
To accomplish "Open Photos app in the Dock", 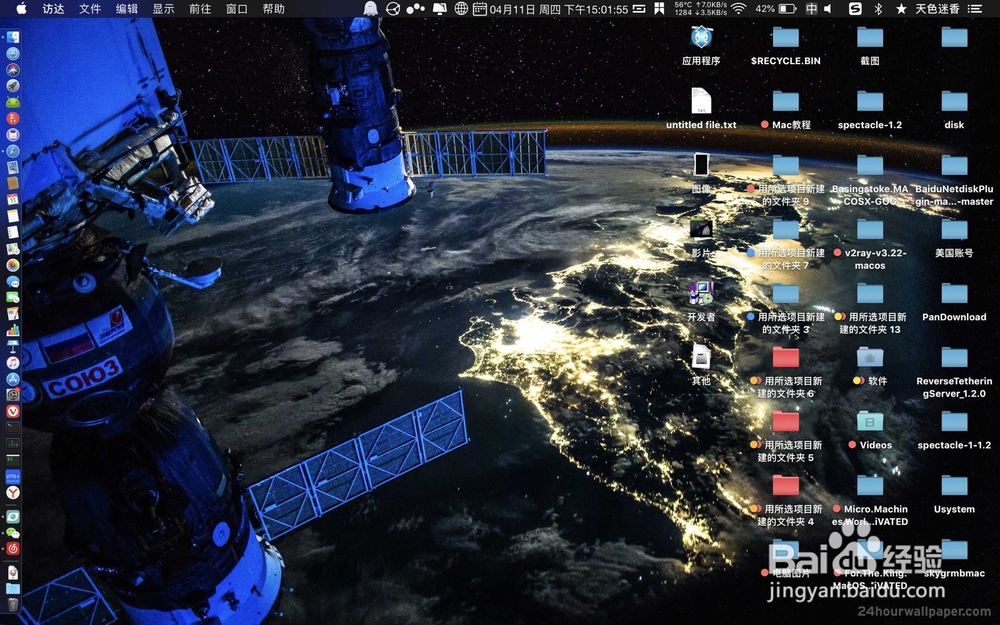I will [13, 265].
